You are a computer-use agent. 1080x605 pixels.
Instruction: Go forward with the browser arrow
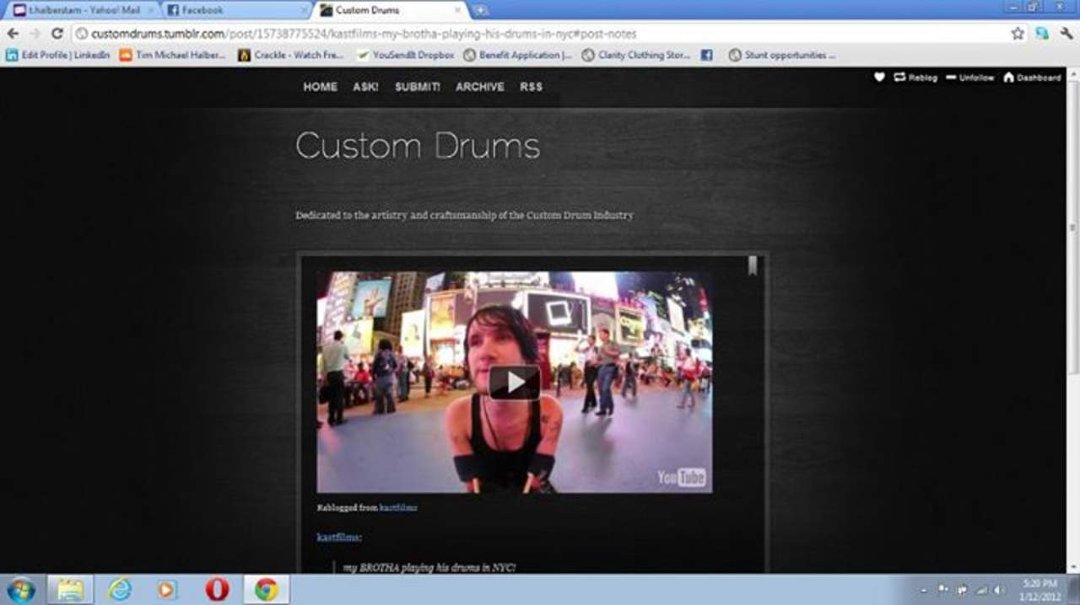tap(35, 33)
